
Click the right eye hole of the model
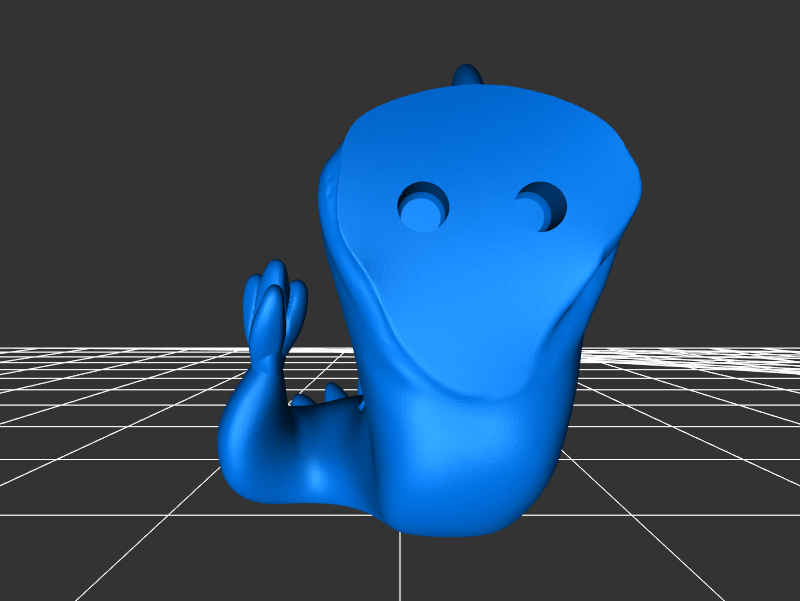click(x=541, y=206)
